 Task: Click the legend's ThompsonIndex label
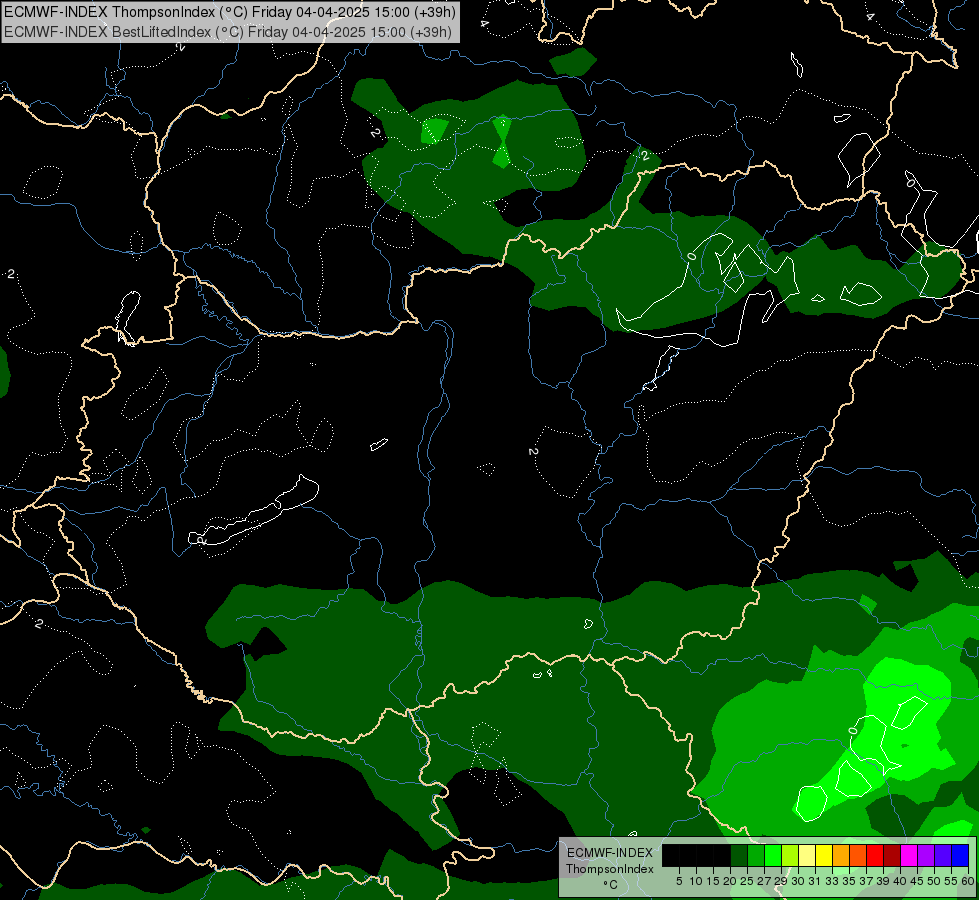[x=609, y=869]
